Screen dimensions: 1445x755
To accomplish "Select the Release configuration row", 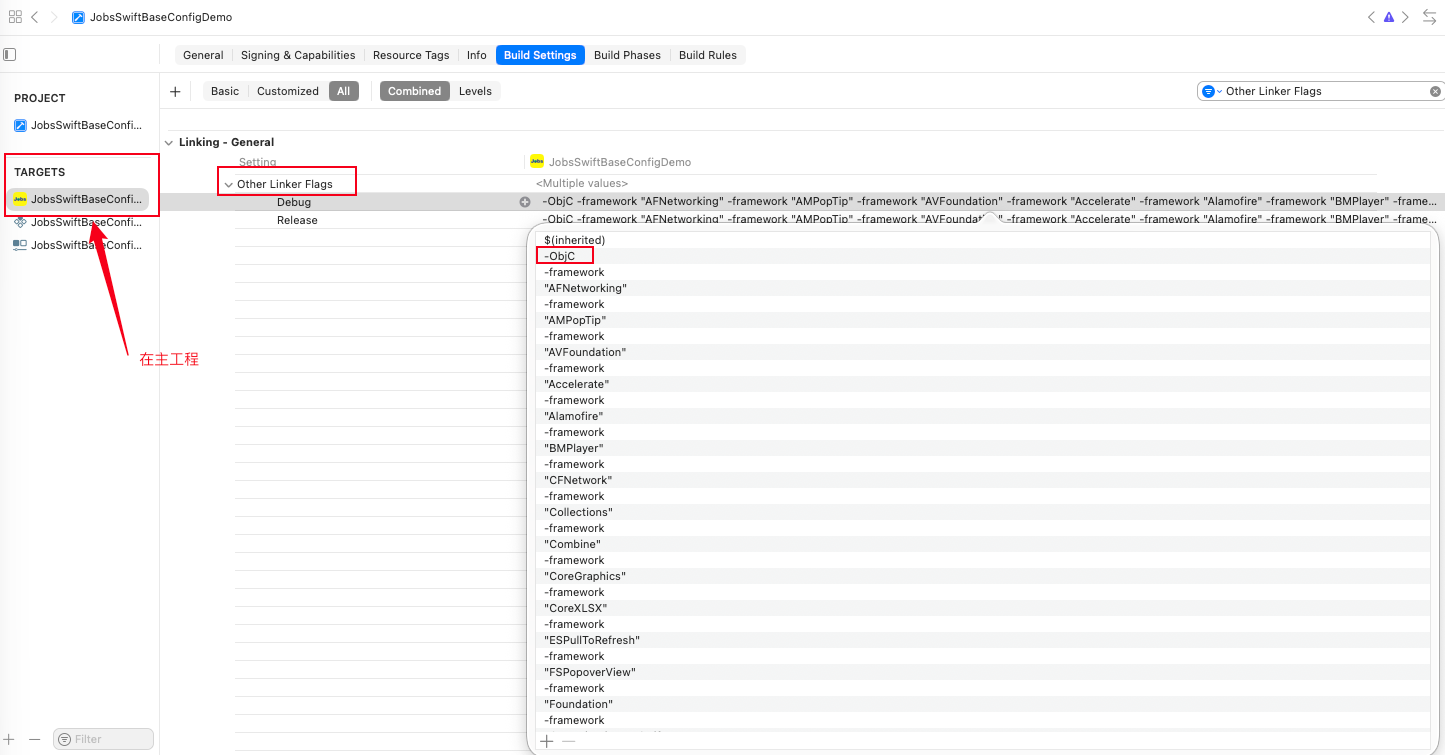I will [x=297, y=220].
